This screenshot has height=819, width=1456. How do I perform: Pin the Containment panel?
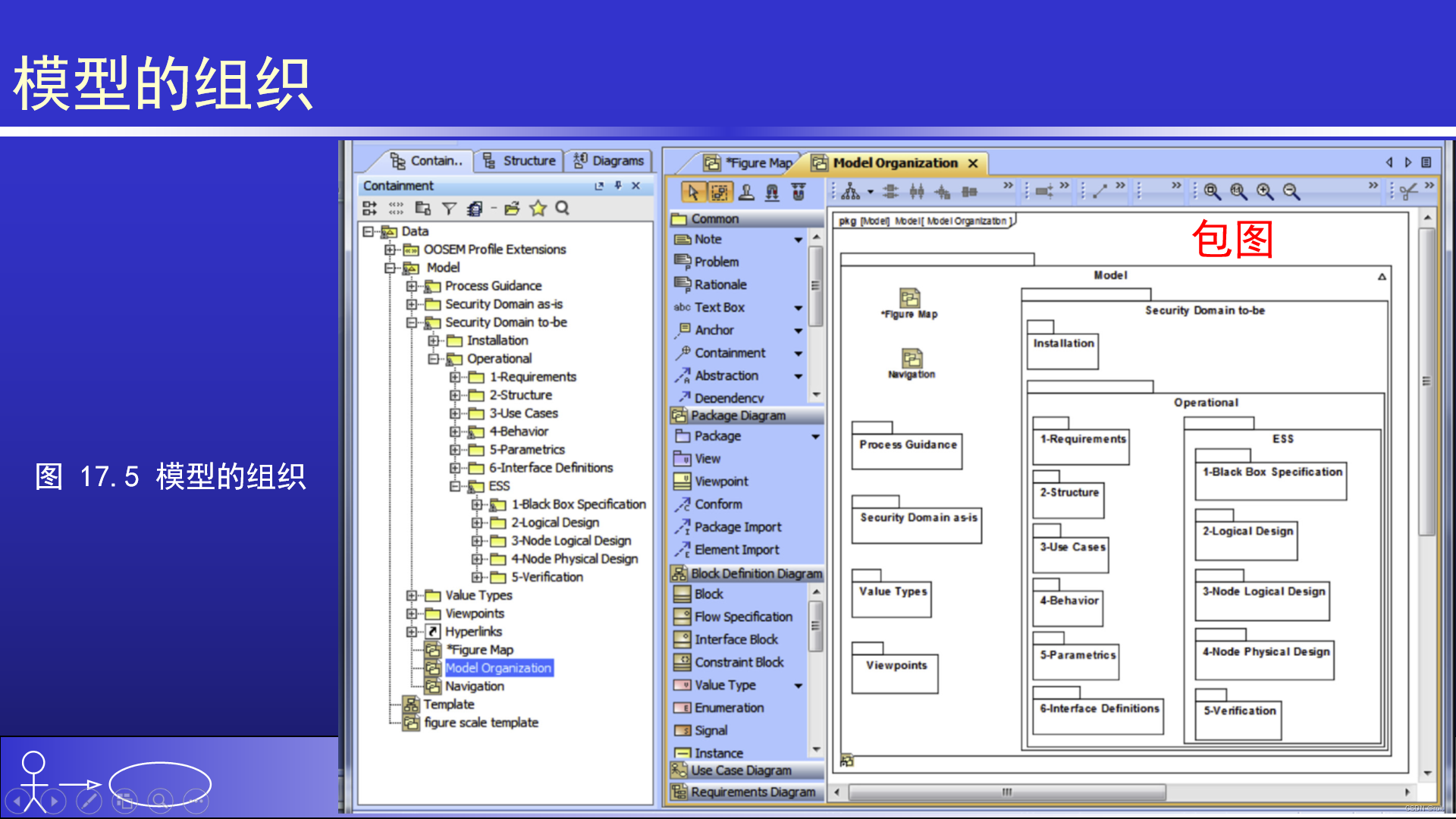coord(618,186)
